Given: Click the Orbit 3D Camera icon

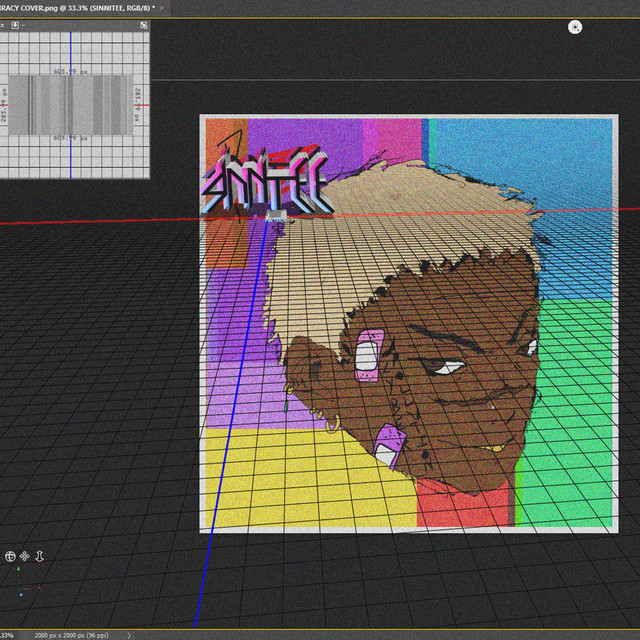Looking at the screenshot, I should pos(9,555).
